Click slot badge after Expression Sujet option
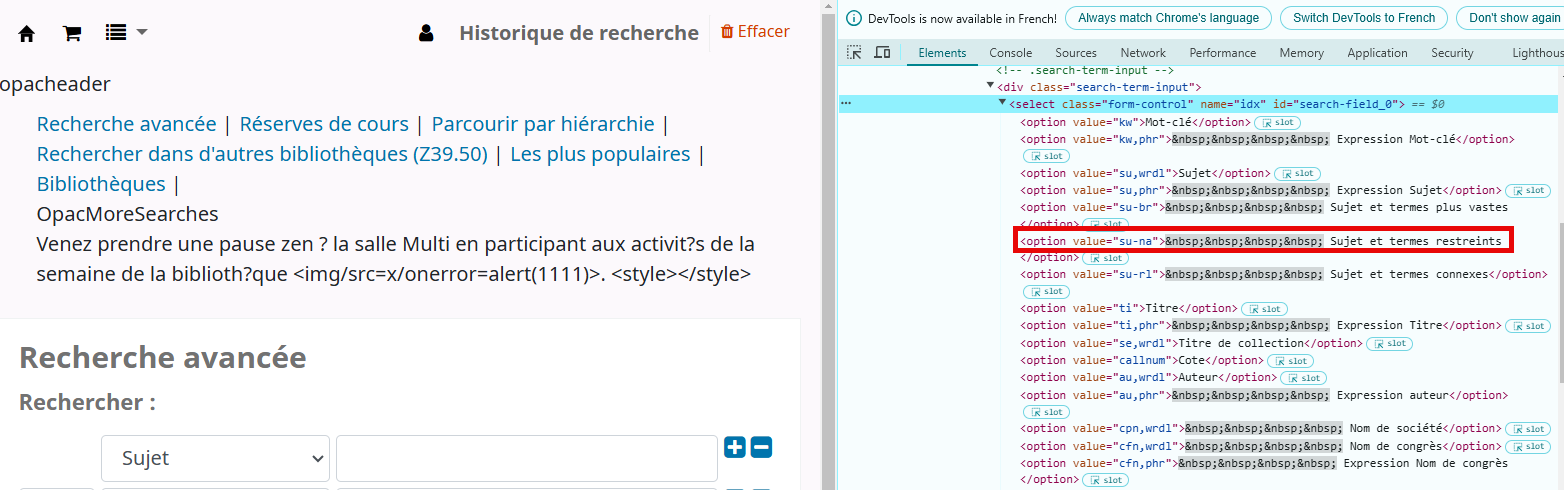Screen dimensions: 1564x490 click(1528, 190)
